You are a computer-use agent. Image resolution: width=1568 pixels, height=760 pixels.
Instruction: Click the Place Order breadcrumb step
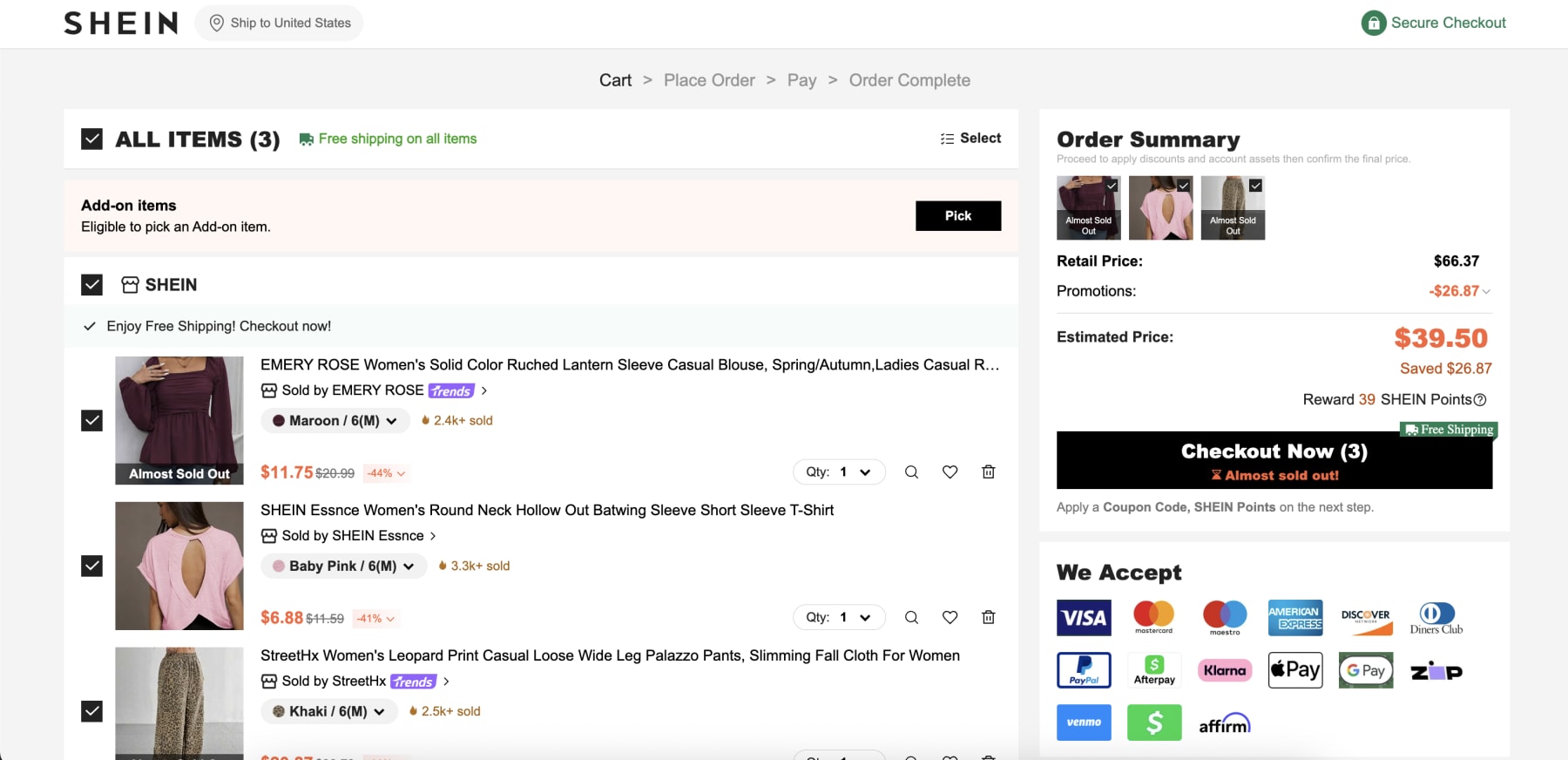pyautogui.click(x=709, y=80)
